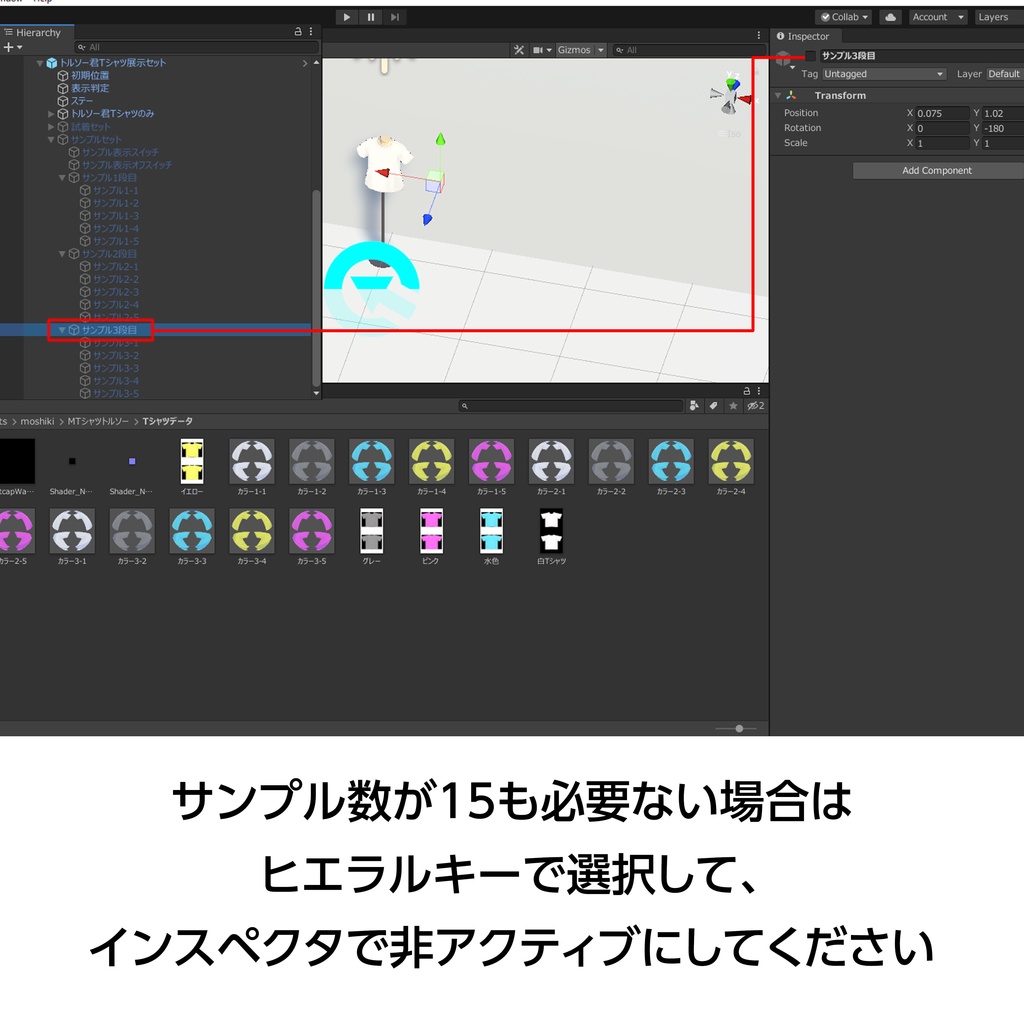Toggle active checkbox for サンプル3段目
The height and width of the screenshot is (1024, 1024).
tap(810, 56)
